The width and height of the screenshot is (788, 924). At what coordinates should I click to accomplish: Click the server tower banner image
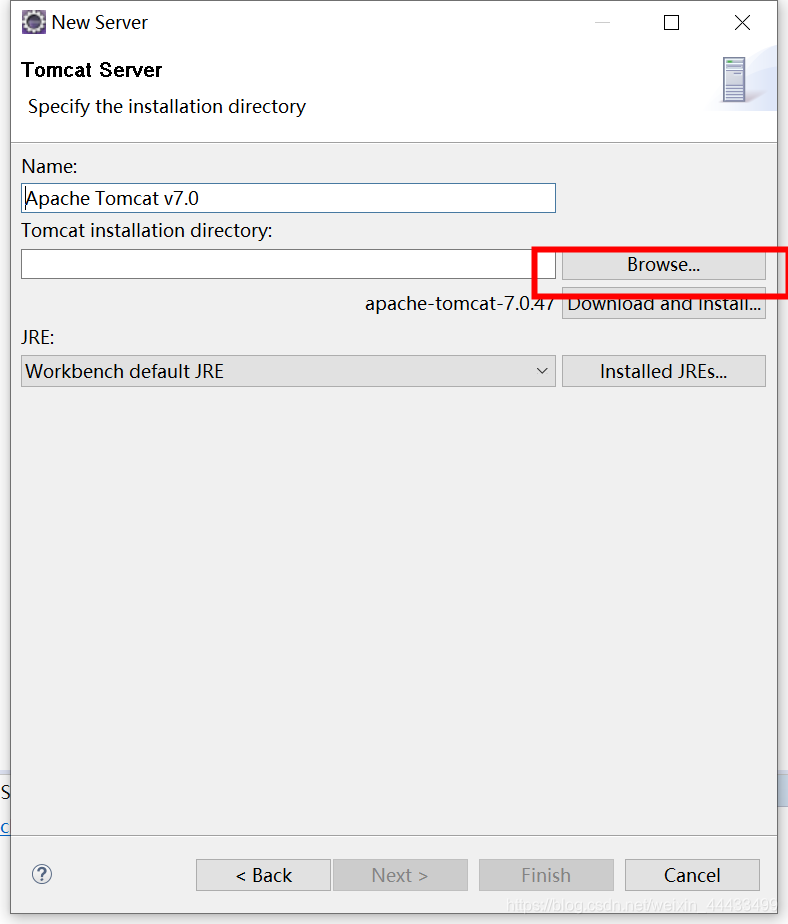pos(734,80)
